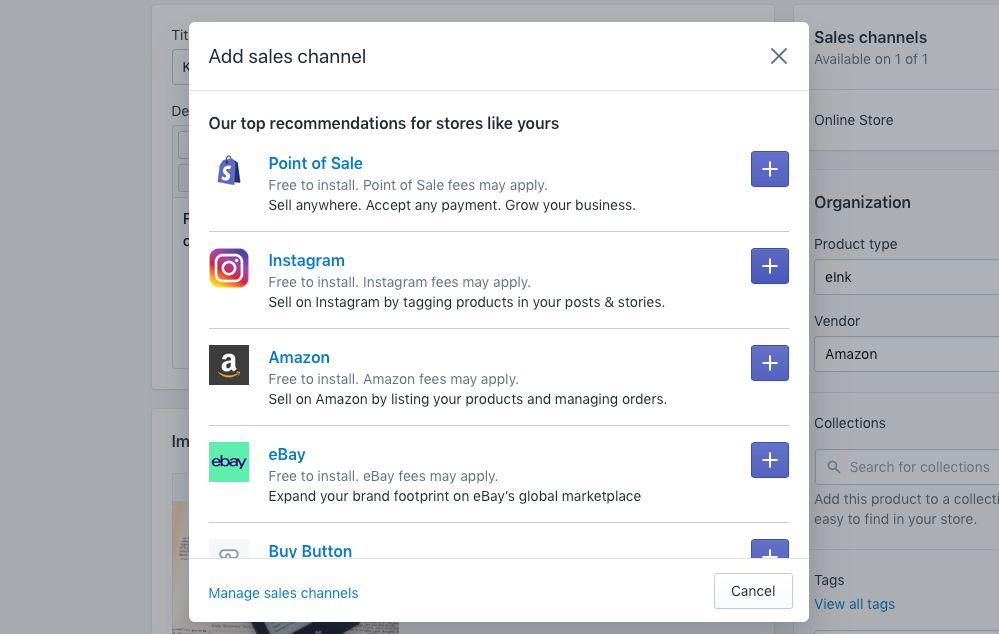The width and height of the screenshot is (999, 634).
Task: Open View all tags link
Action: click(x=854, y=604)
